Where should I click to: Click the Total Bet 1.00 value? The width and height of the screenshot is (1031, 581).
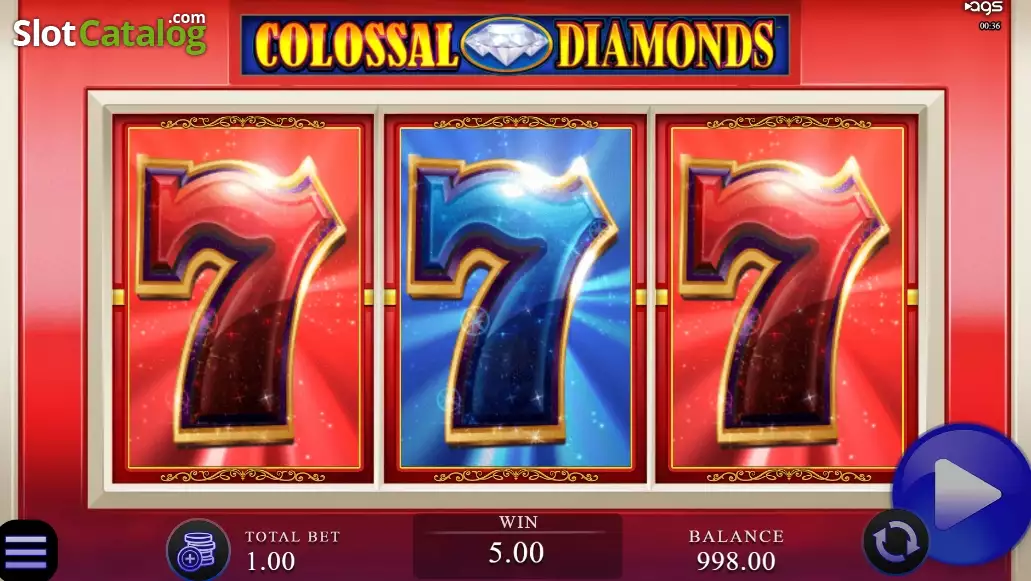270,561
